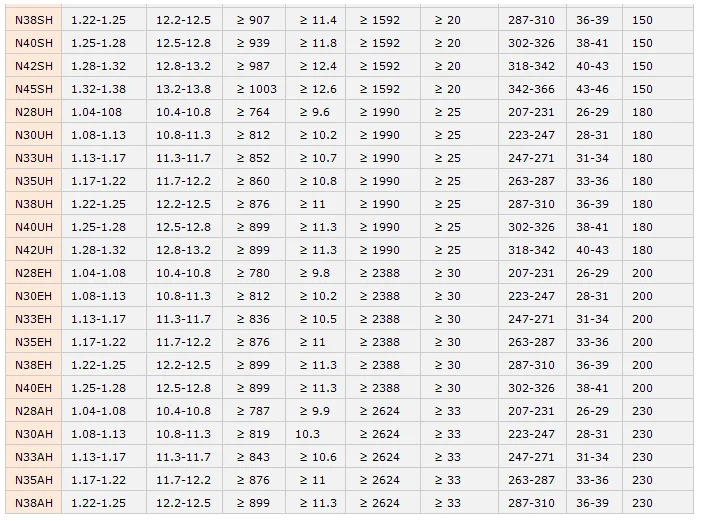The image size is (702, 521).
Task: Click the '≥ 987' value cell
Action: [x=254, y=66]
